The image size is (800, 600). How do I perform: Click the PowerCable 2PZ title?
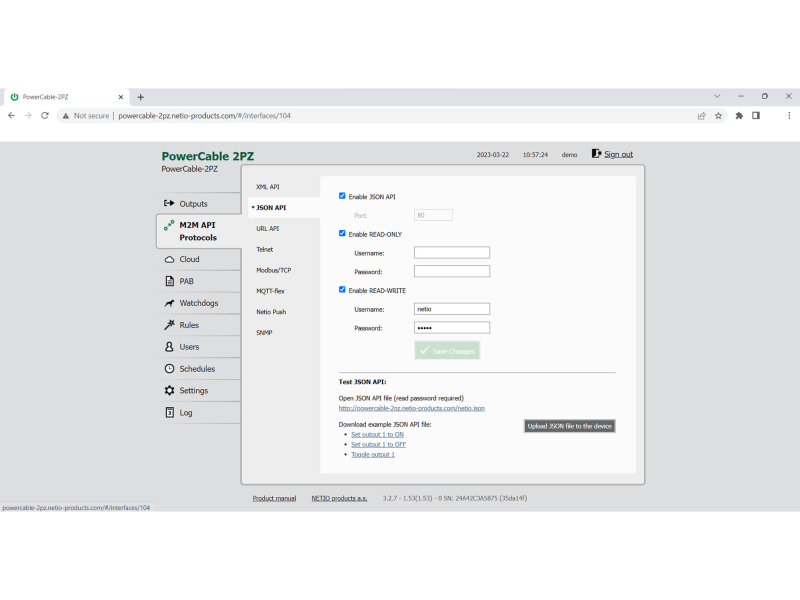(x=208, y=156)
